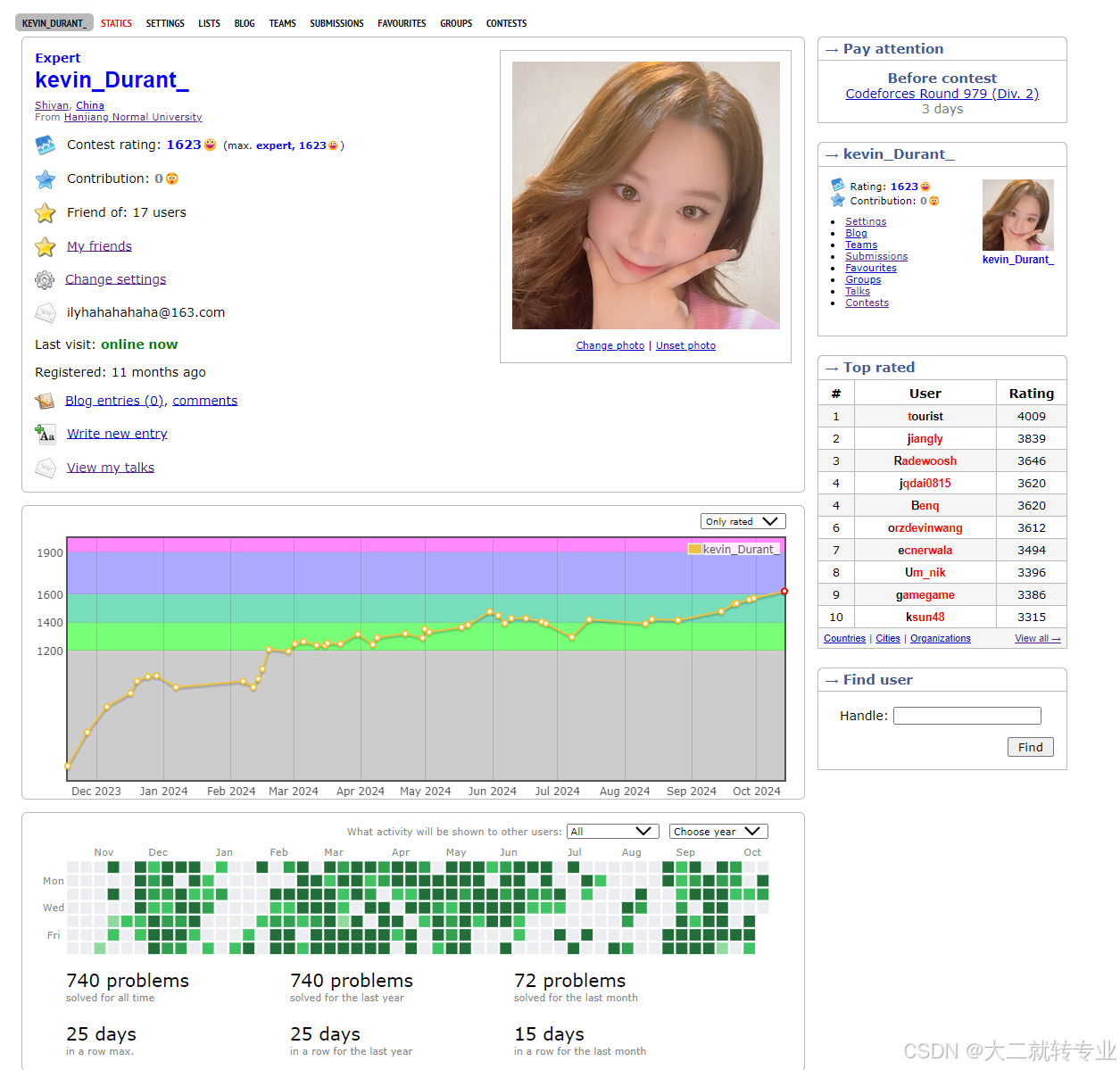1120x1070 pixels.
Task: Click the sidebar profile photo thumbnail
Action: coord(1017,215)
